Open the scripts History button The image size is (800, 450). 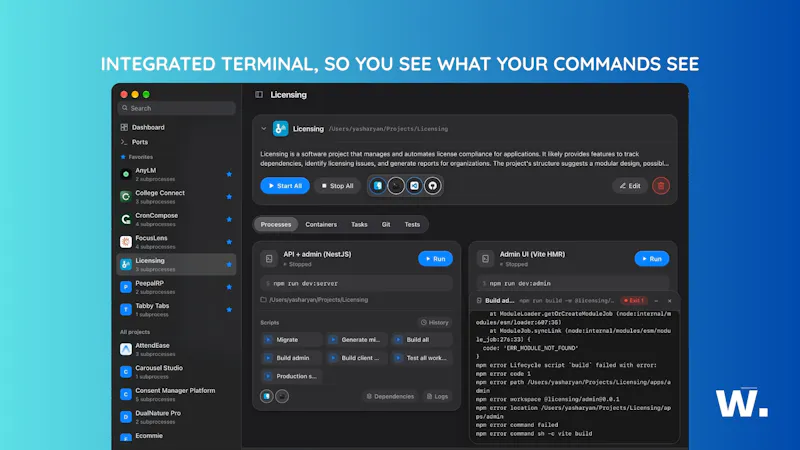pyautogui.click(x=435, y=322)
